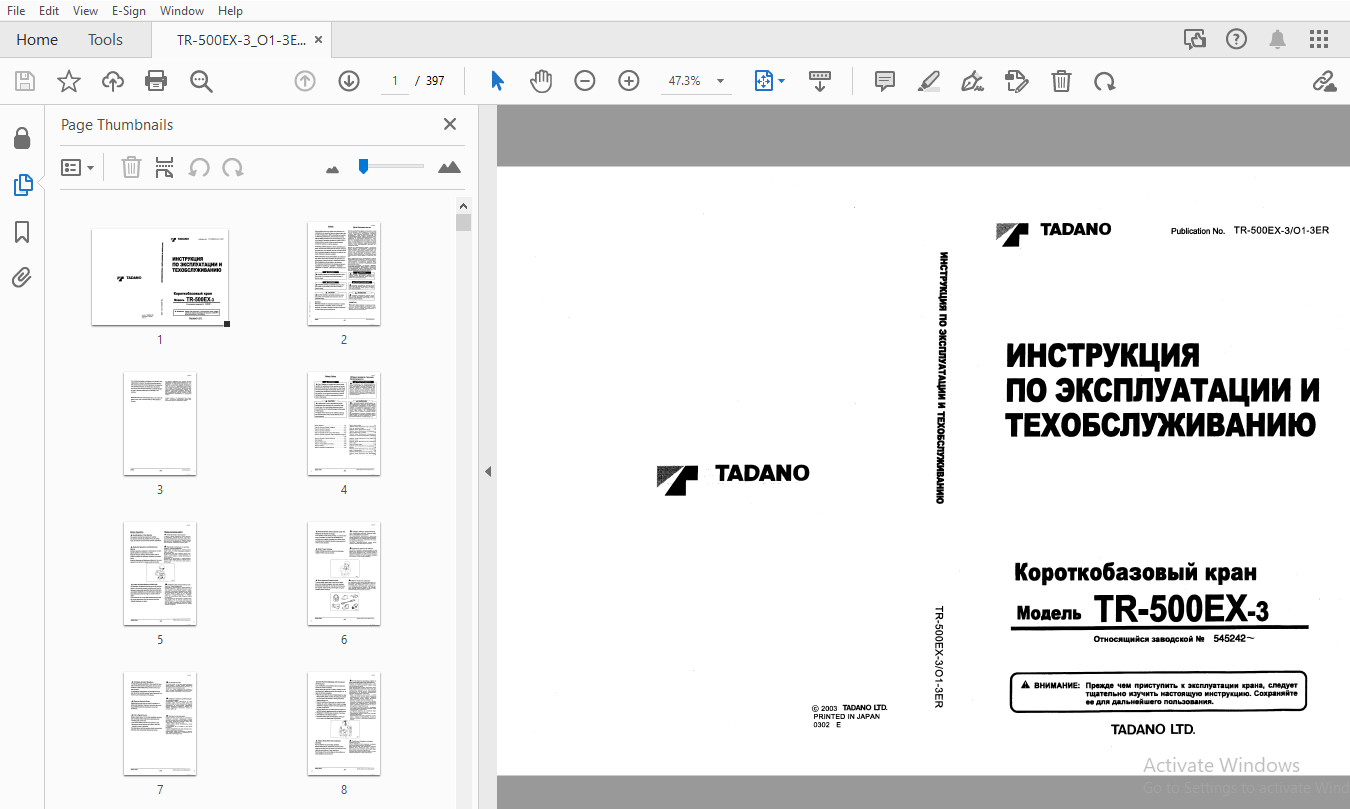1350x809 pixels.
Task: Click the share chat icon in the header
Action: (x=1194, y=40)
